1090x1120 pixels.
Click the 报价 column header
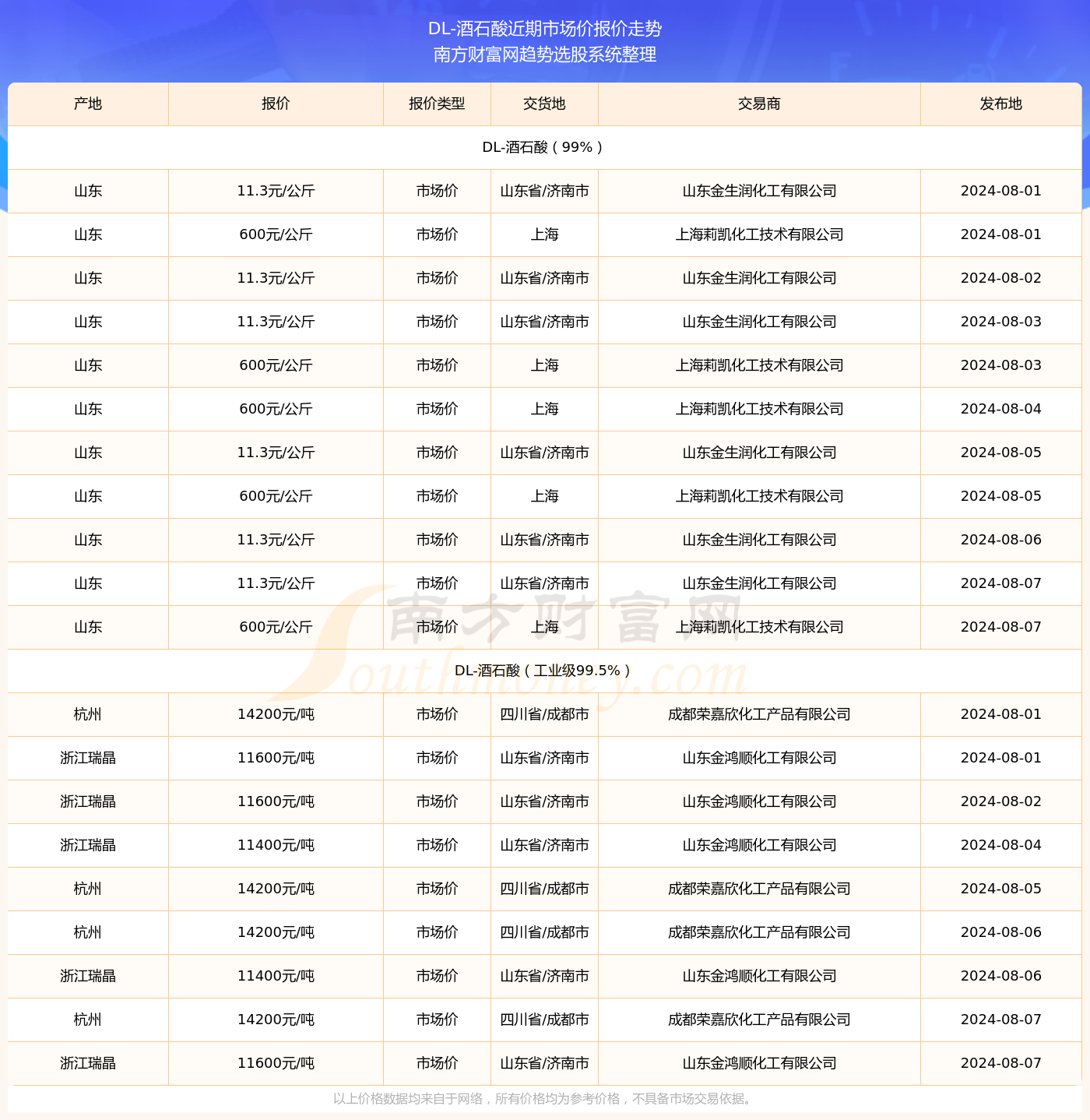(x=276, y=104)
